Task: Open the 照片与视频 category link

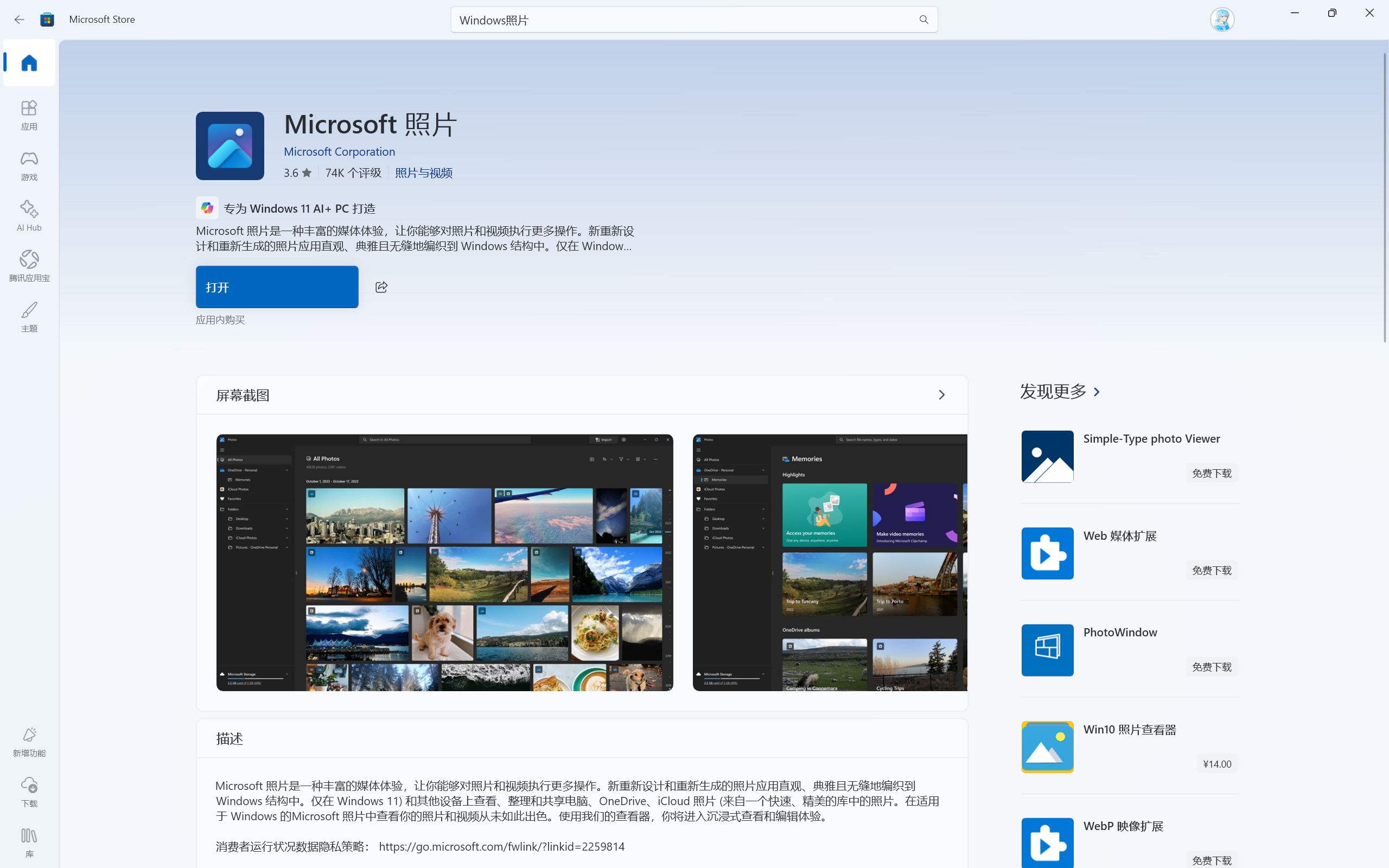Action: (x=424, y=173)
